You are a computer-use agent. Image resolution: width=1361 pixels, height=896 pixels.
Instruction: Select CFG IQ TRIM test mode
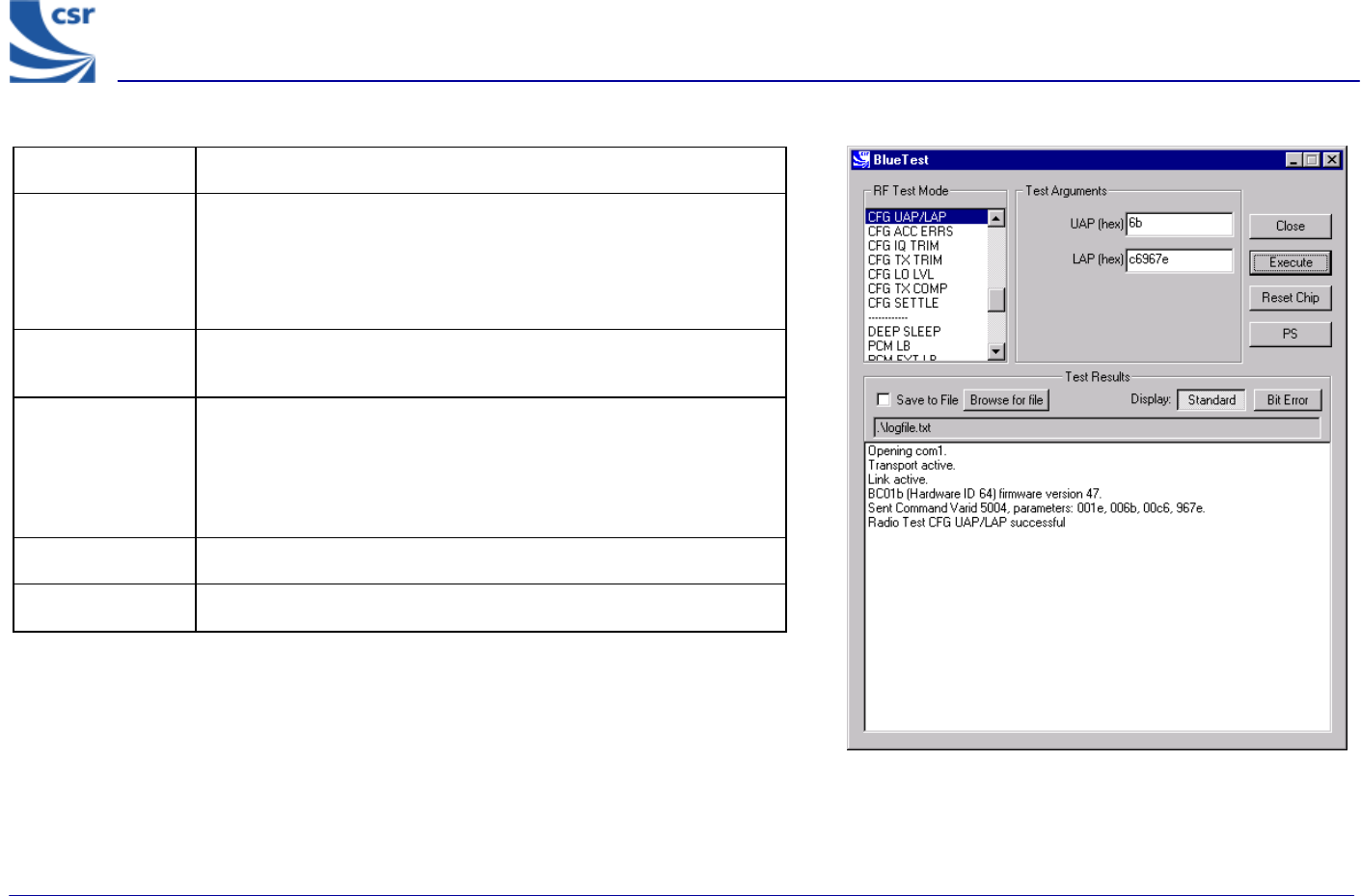pyautogui.click(x=926, y=246)
